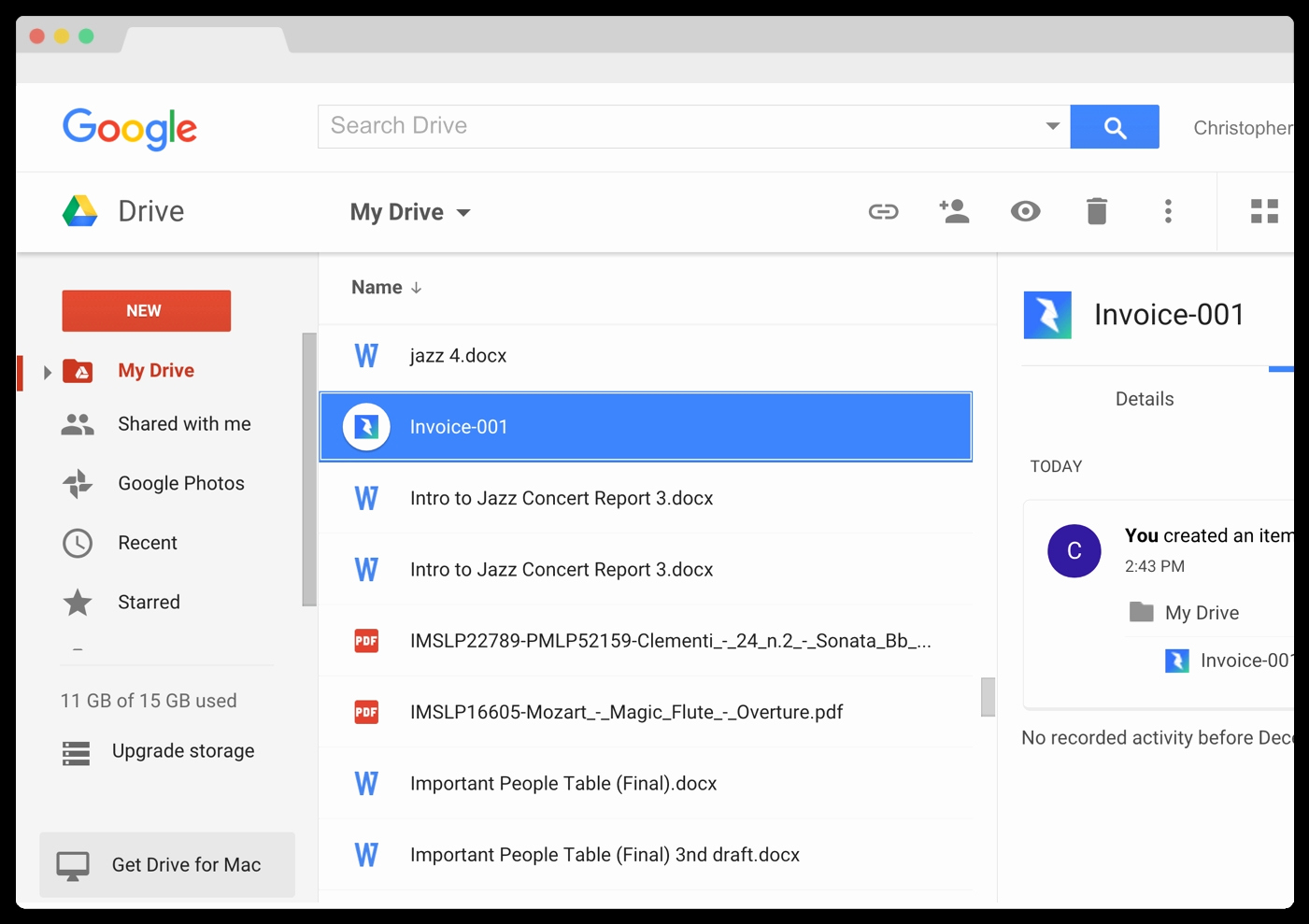Click the Invoice-001 title in details panel
The height and width of the screenshot is (924, 1309).
[x=1169, y=315]
